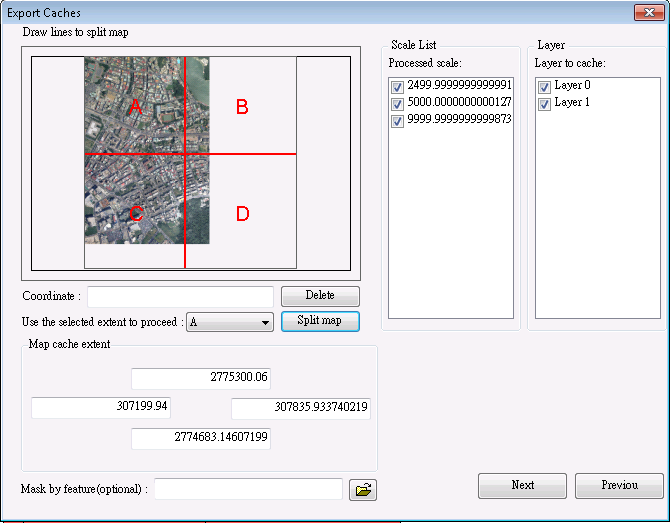Click the left extent field 307199.94

pos(101,408)
